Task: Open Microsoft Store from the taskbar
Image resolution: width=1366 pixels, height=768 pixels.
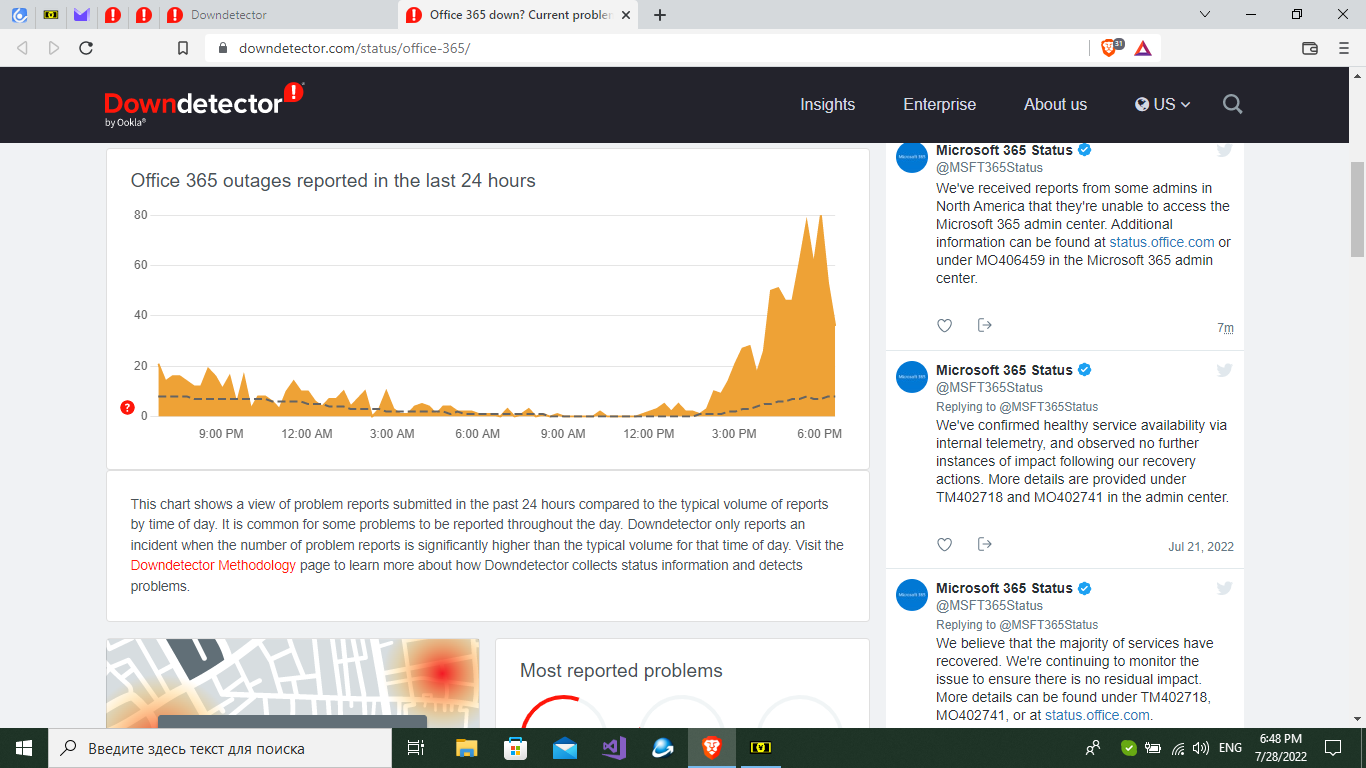Action: pyautogui.click(x=515, y=747)
